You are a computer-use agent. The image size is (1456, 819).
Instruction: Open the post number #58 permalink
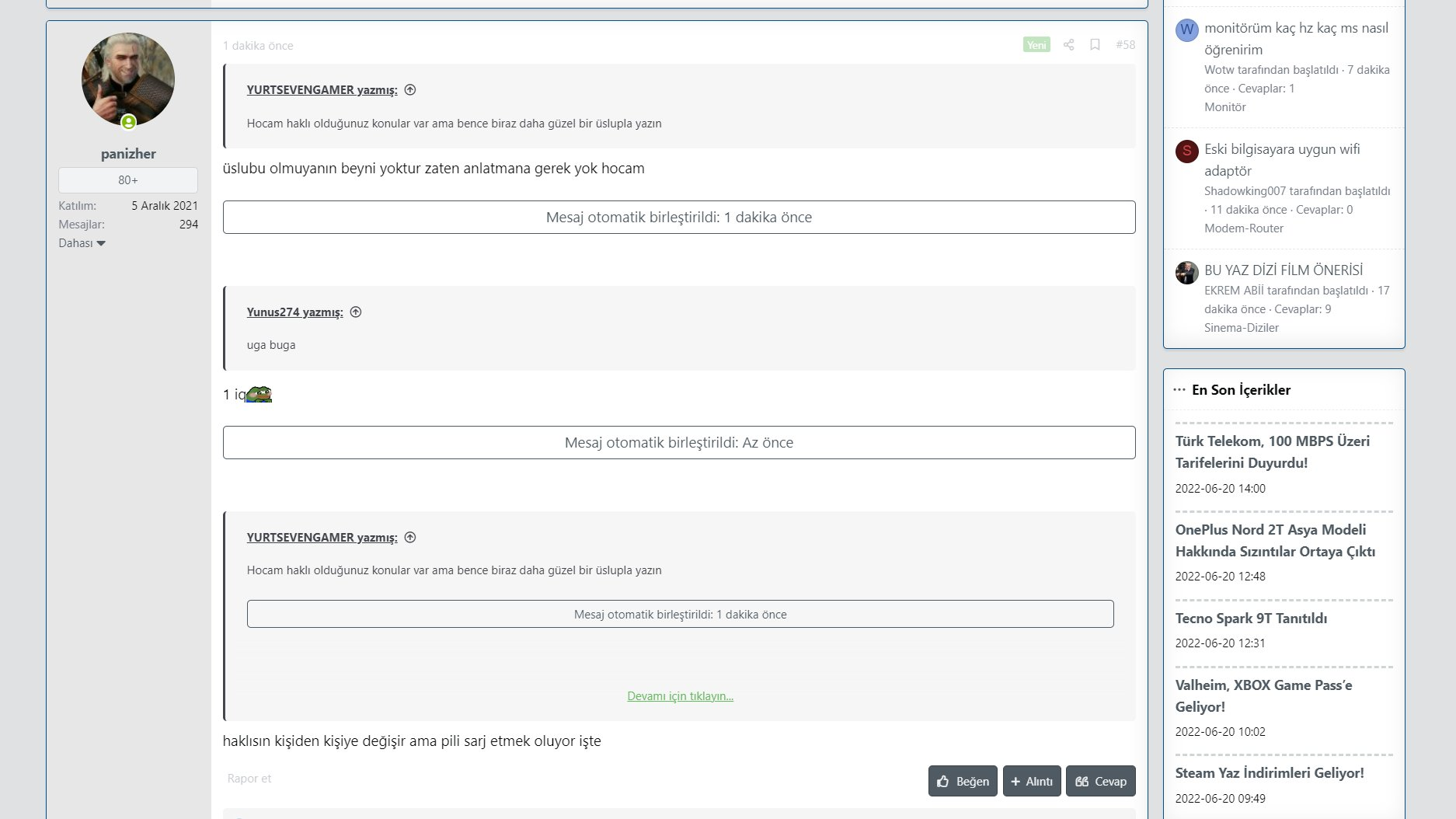(x=1125, y=45)
